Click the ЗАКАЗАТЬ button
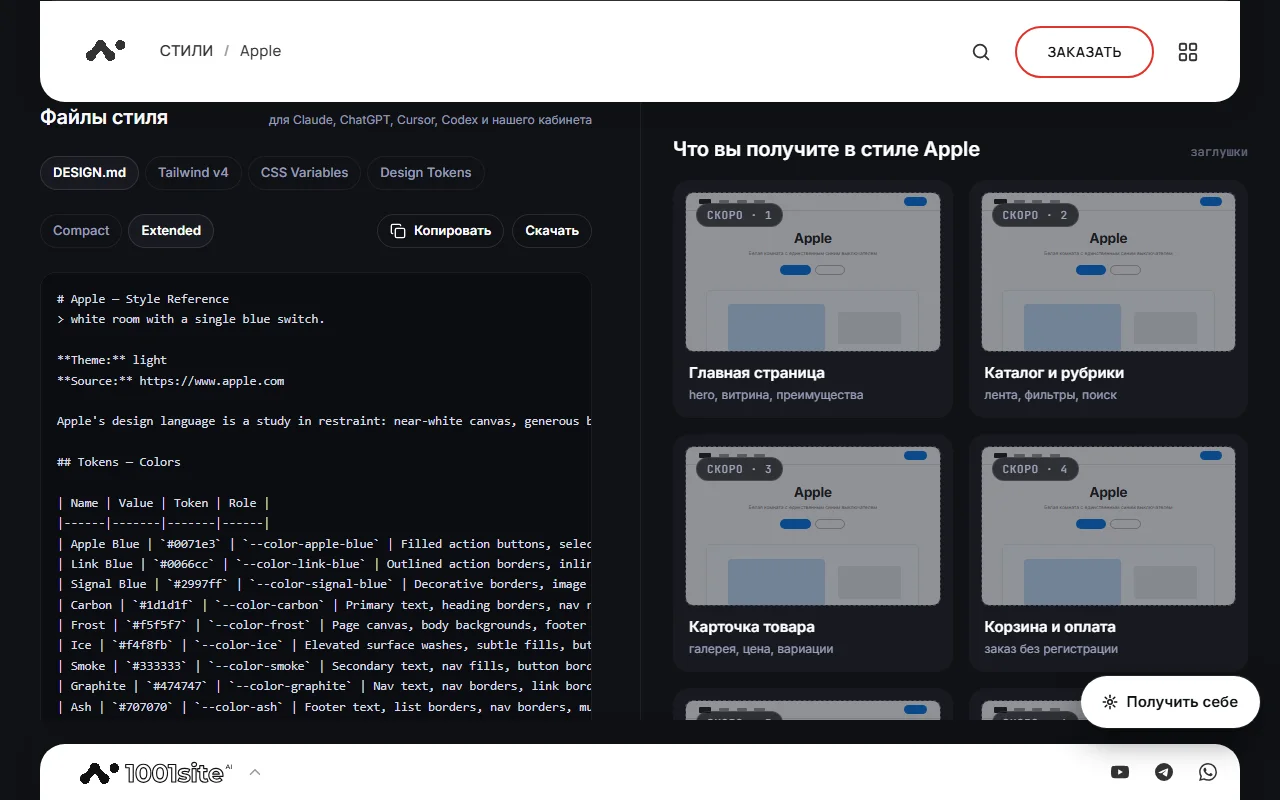The image size is (1280, 800). tap(1084, 52)
